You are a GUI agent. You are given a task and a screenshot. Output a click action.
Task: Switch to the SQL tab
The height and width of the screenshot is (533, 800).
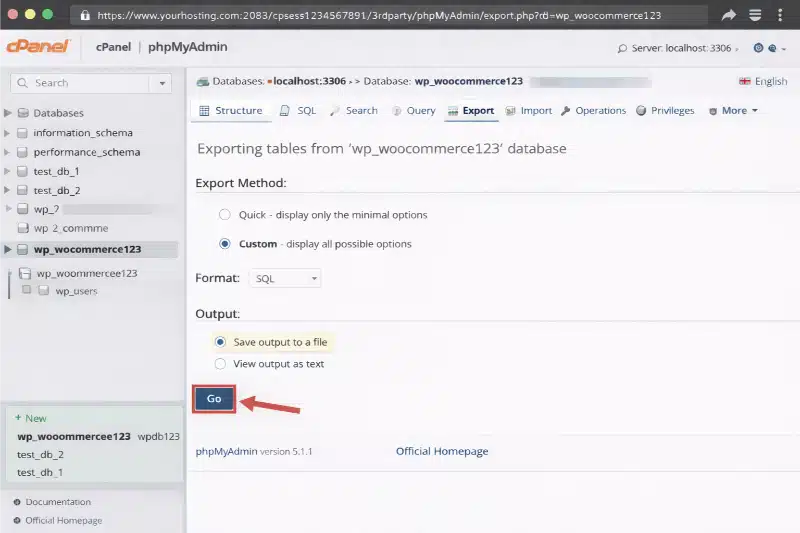(298, 111)
